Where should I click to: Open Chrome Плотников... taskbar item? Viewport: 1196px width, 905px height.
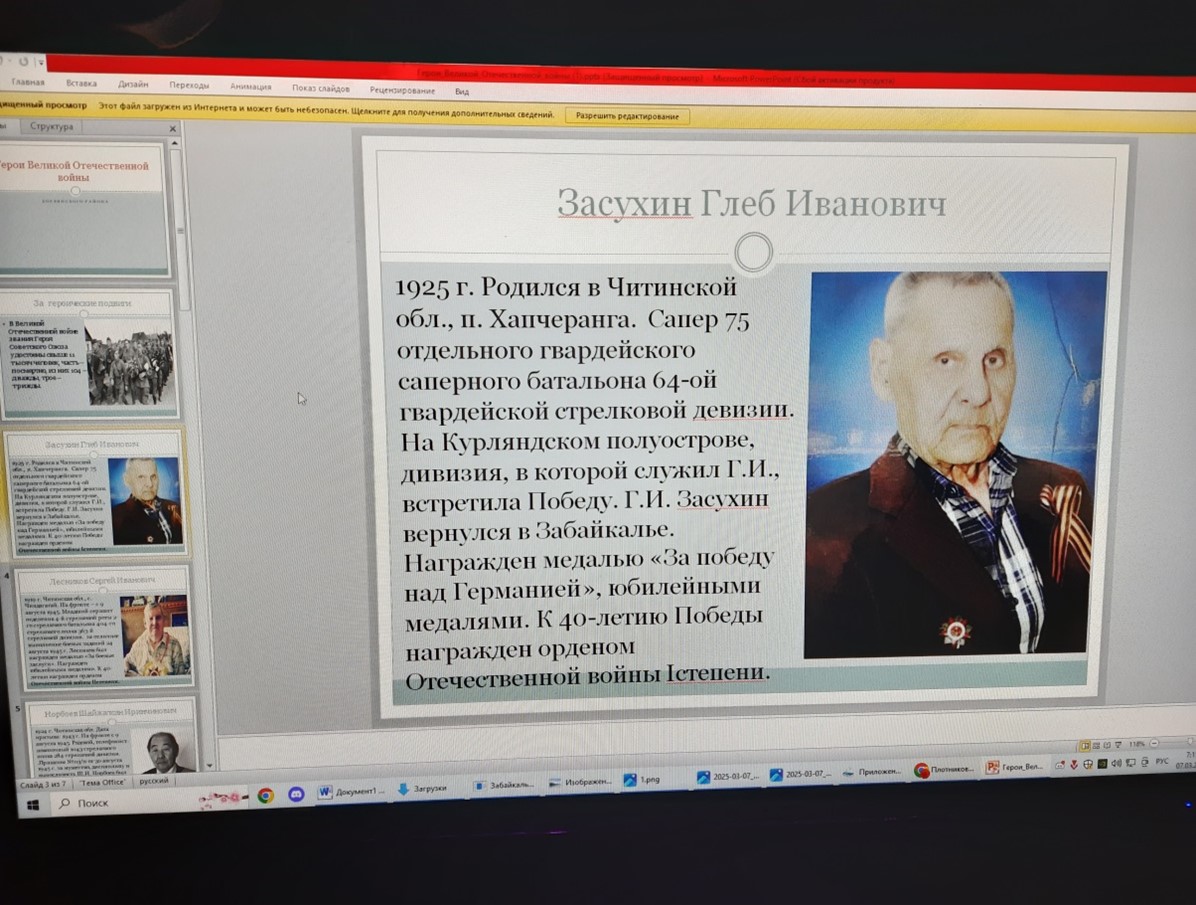944,770
